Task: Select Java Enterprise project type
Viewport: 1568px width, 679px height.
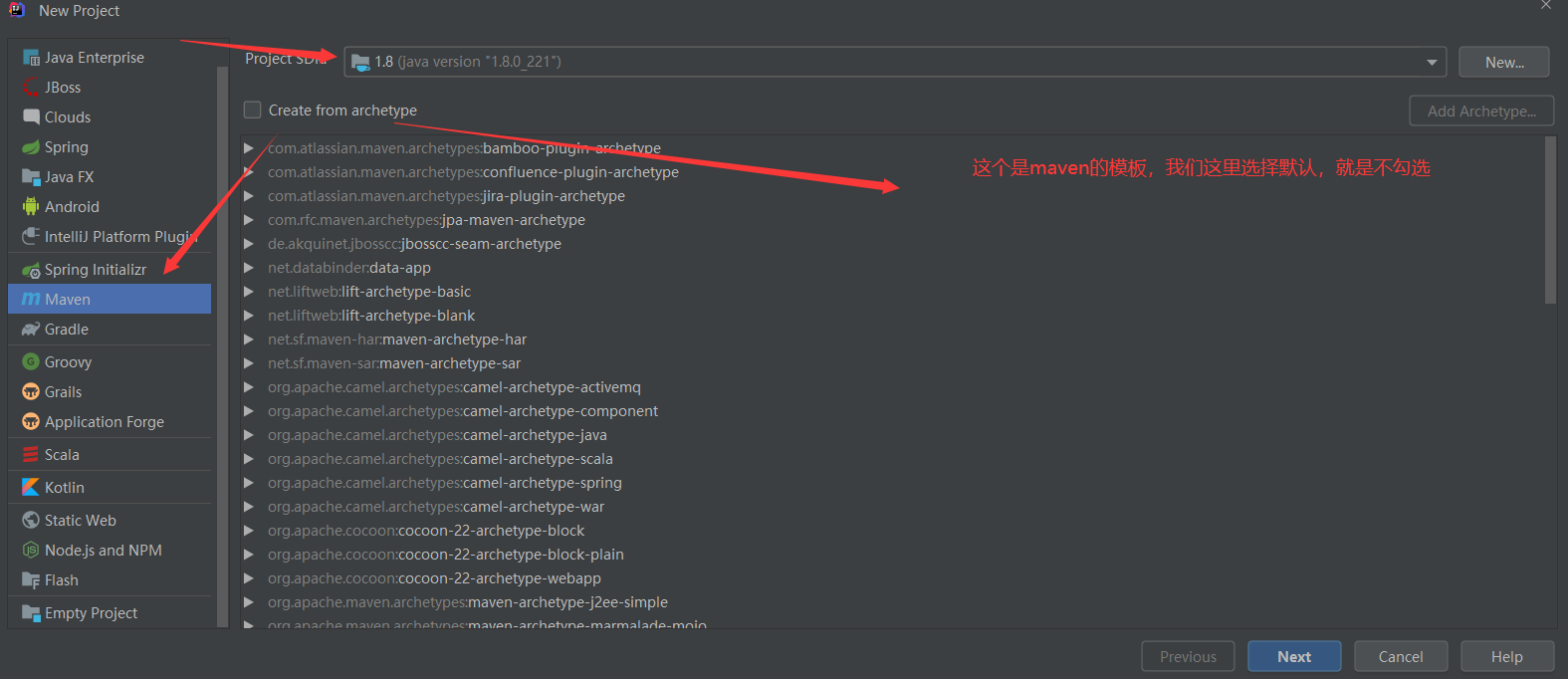Action: [110, 58]
